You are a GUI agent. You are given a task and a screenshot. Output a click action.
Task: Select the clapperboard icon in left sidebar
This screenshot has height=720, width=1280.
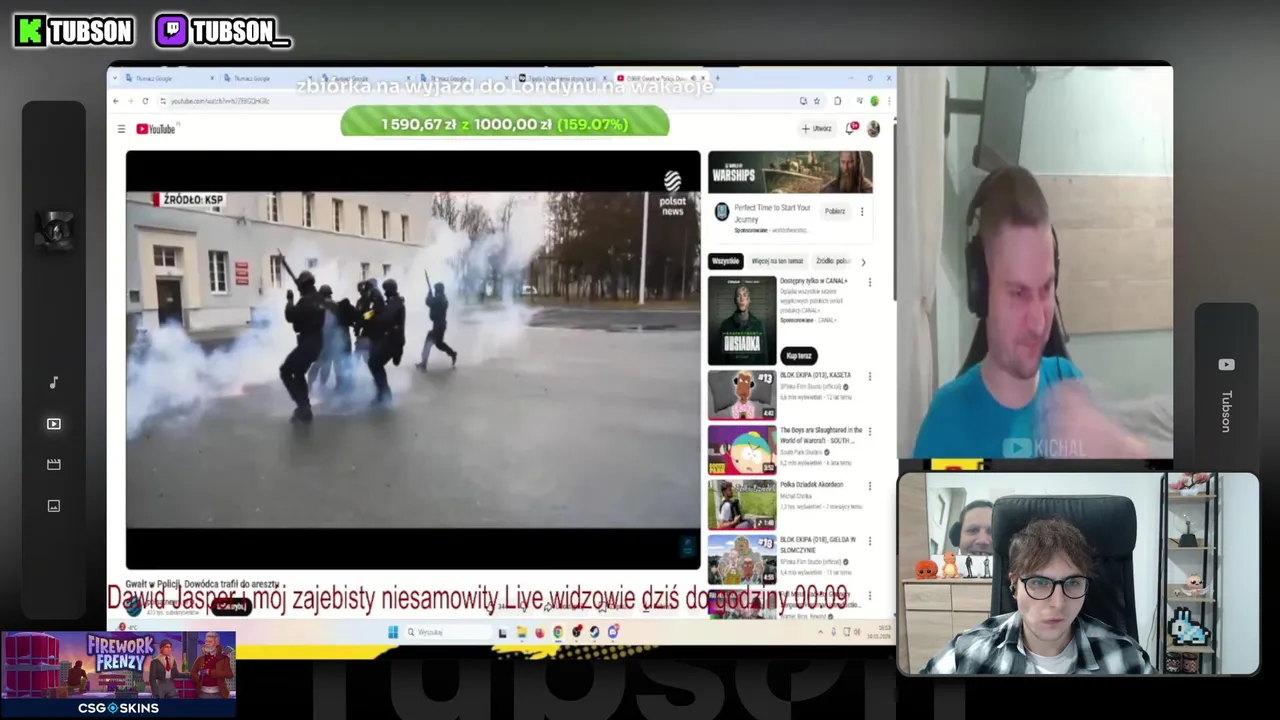point(54,464)
